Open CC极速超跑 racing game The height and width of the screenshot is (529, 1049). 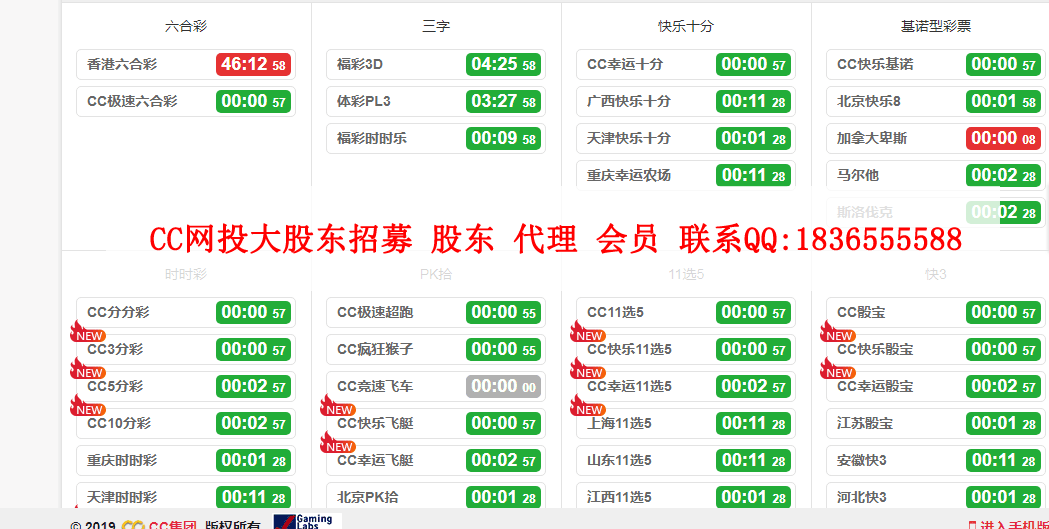pos(375,312)
